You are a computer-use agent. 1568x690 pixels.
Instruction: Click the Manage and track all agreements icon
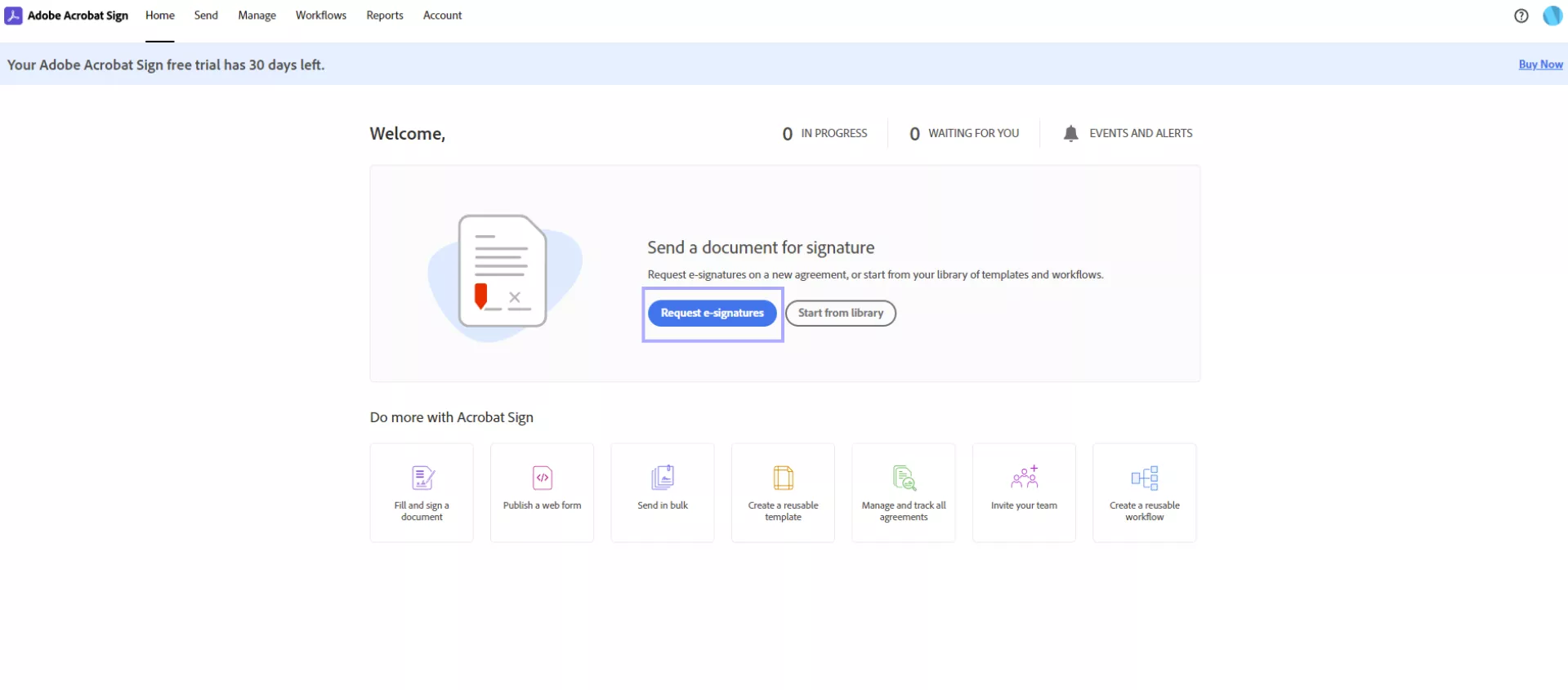coord(904,477)
